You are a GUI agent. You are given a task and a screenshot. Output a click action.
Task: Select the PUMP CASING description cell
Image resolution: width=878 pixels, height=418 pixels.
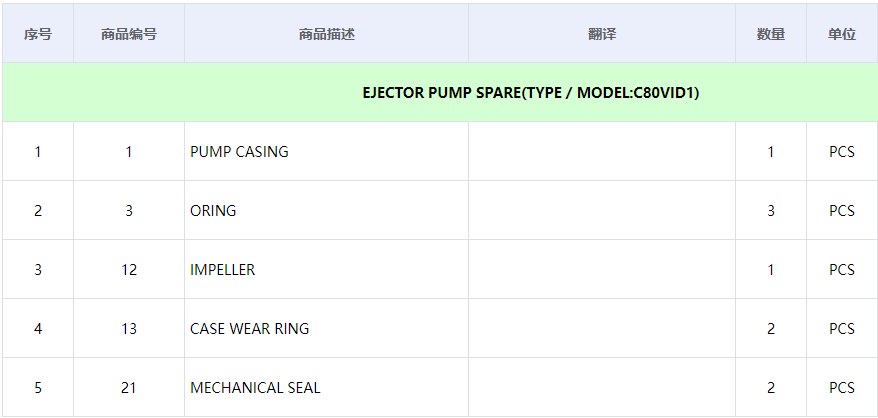pyautogui.click(x=239, y=152)
